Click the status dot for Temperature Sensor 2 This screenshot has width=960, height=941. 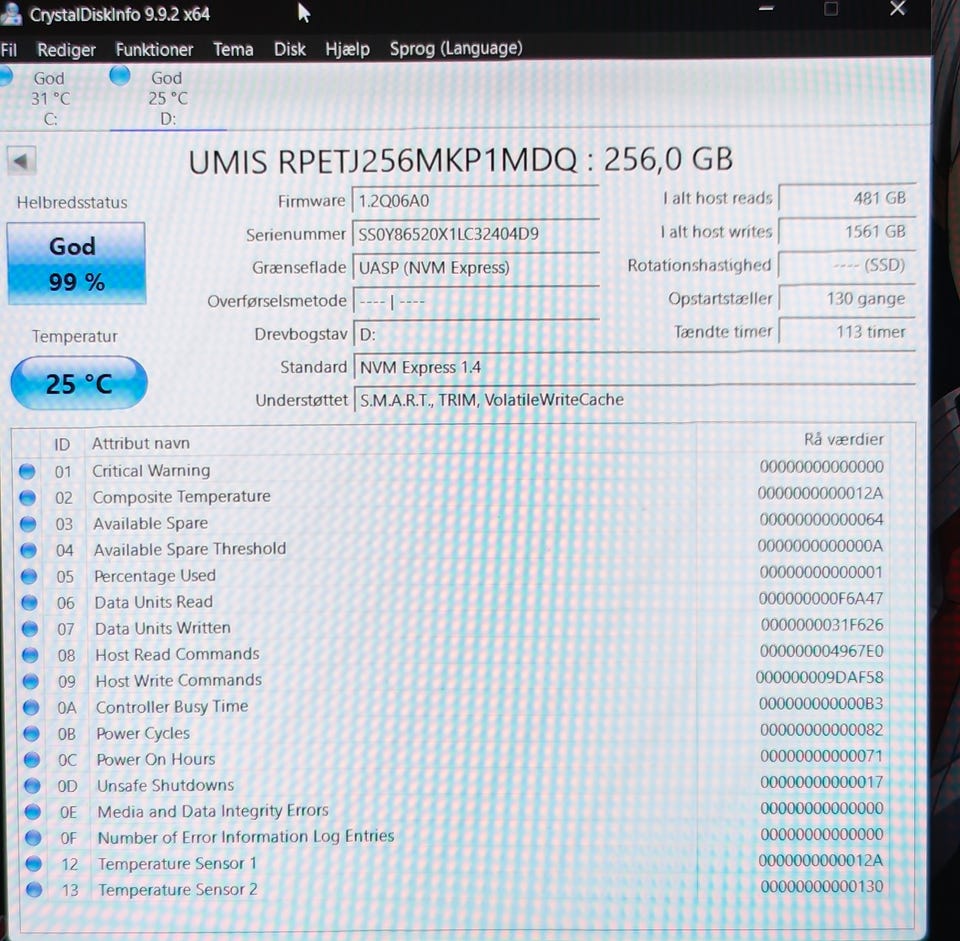click(x=34, y=889)
